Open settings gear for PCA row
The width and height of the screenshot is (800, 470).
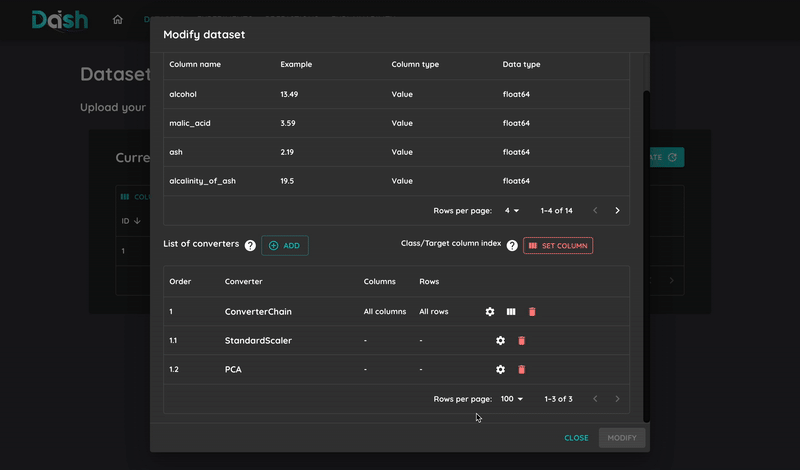click(x=501, y=369)
